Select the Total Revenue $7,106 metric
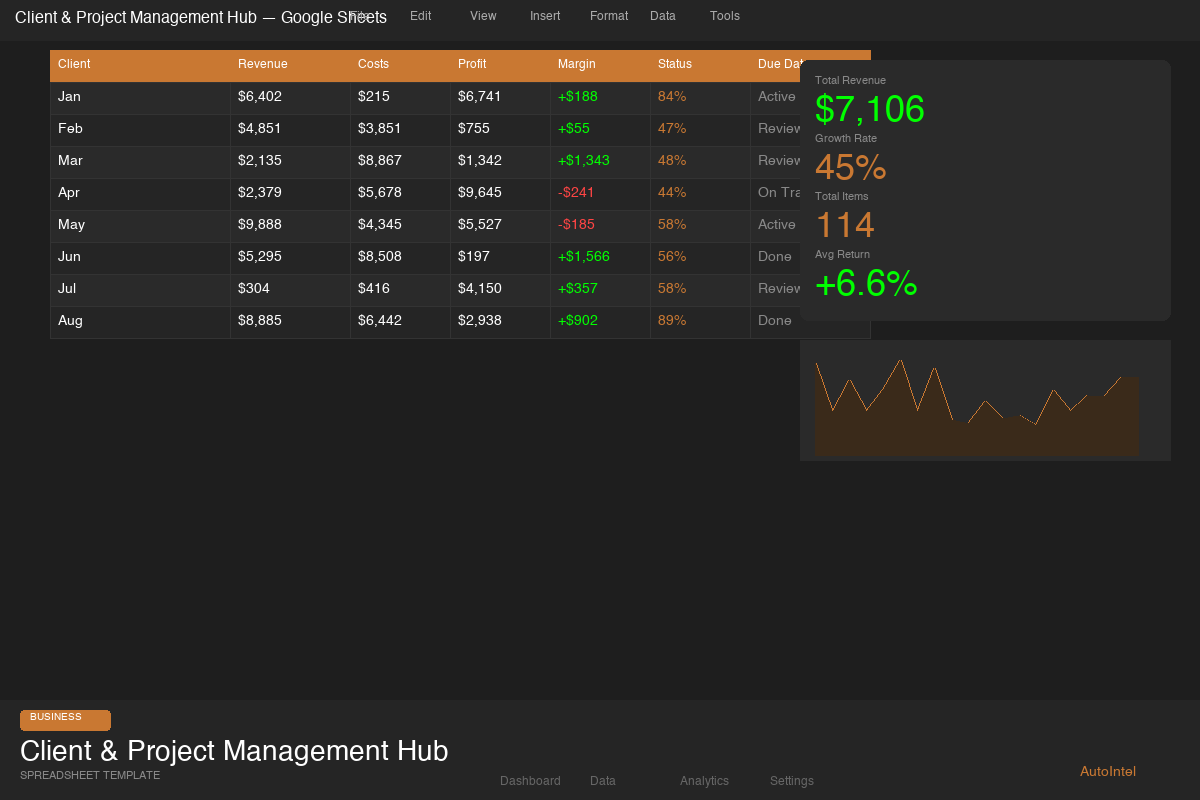Image resolution: width=1200 pixels, height=800 pixels. [x=869, y=109]
